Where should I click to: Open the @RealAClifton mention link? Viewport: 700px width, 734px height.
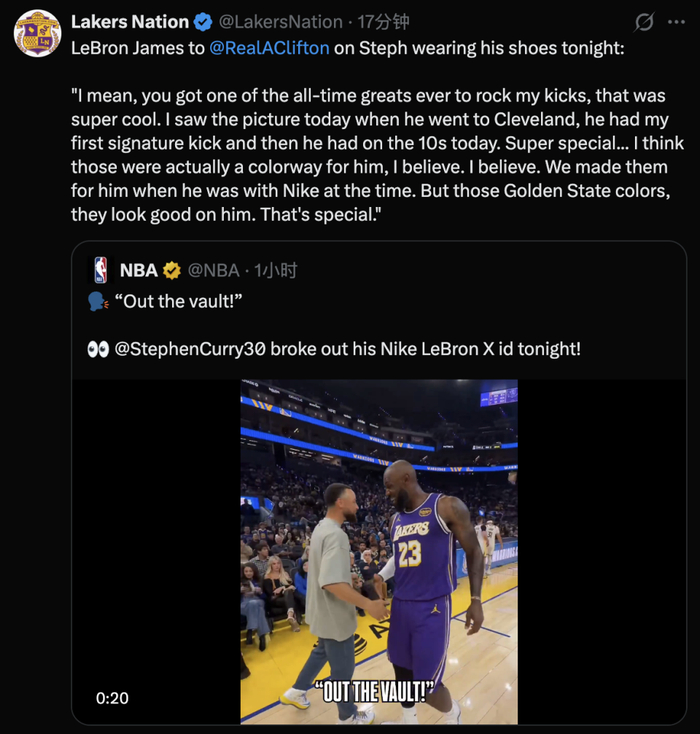(269, 46)
